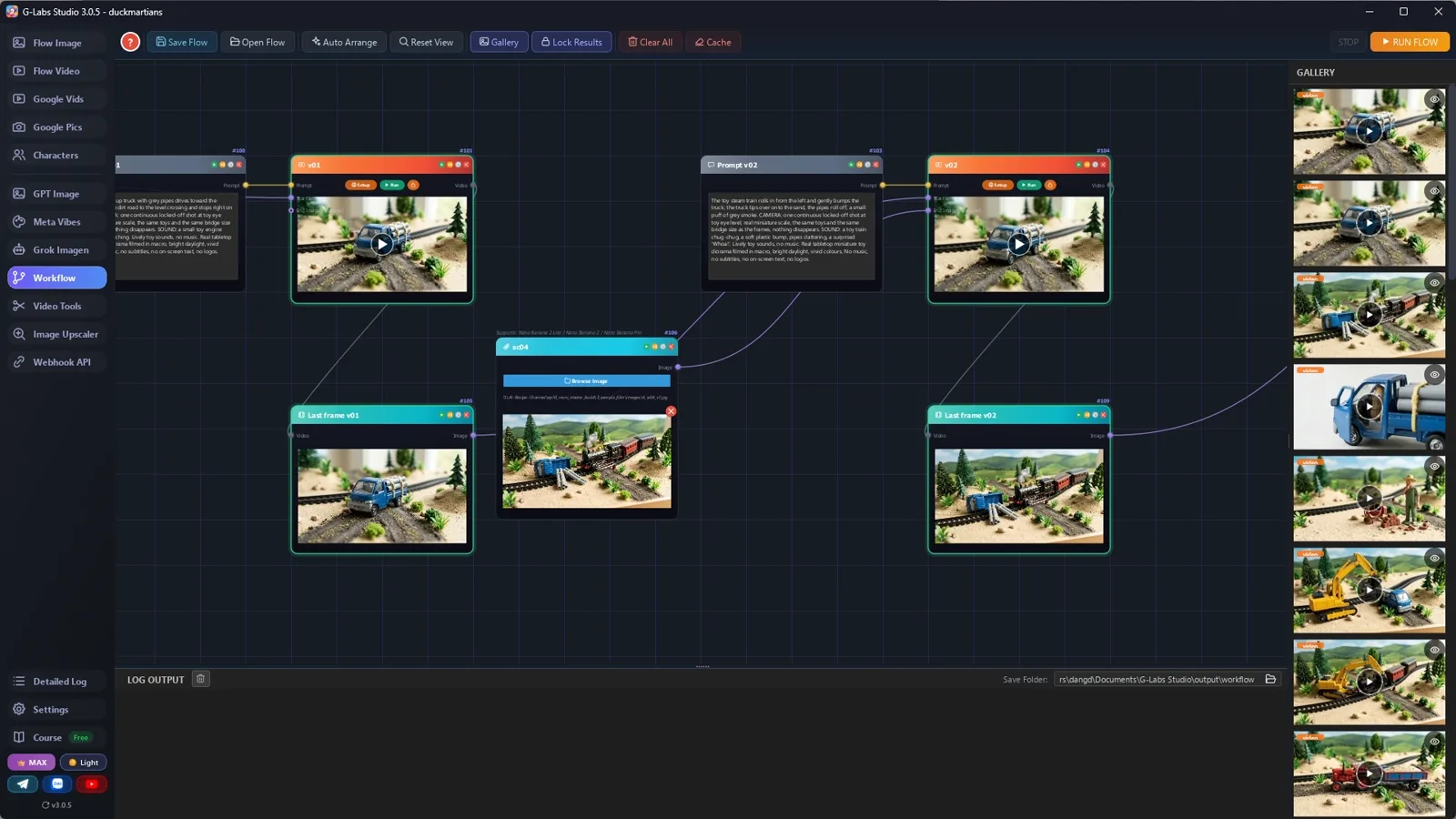Click the MAX plan badge
The height and width of the screenshot is (819, 1456).
(x=32, y=763)
